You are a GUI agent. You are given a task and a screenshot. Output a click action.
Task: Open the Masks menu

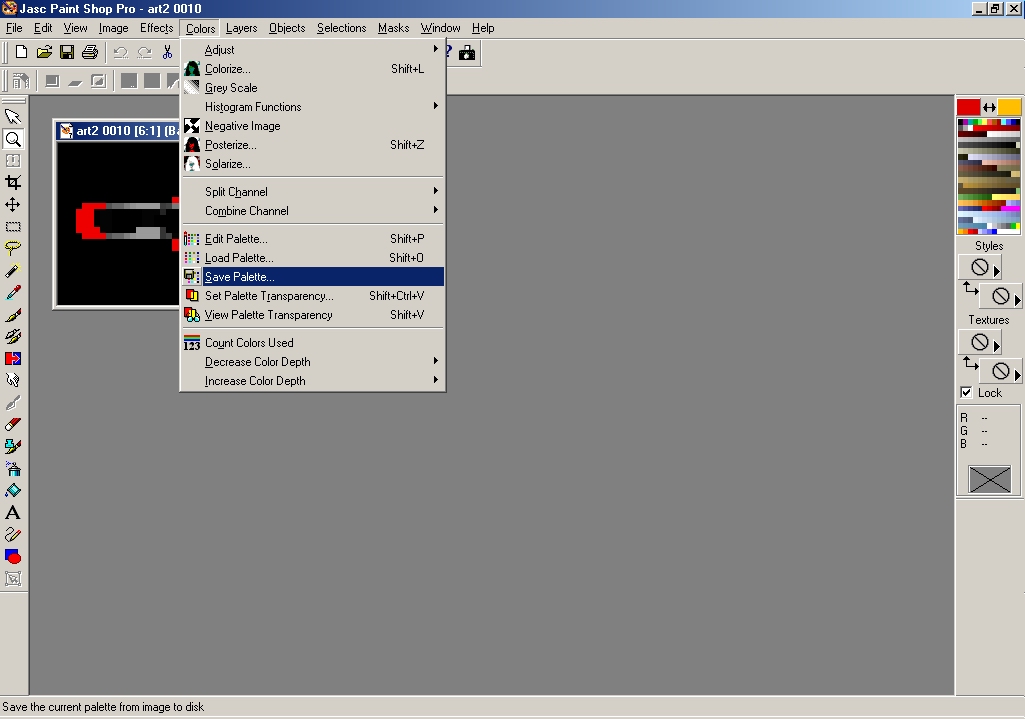[x=394, y=27]
